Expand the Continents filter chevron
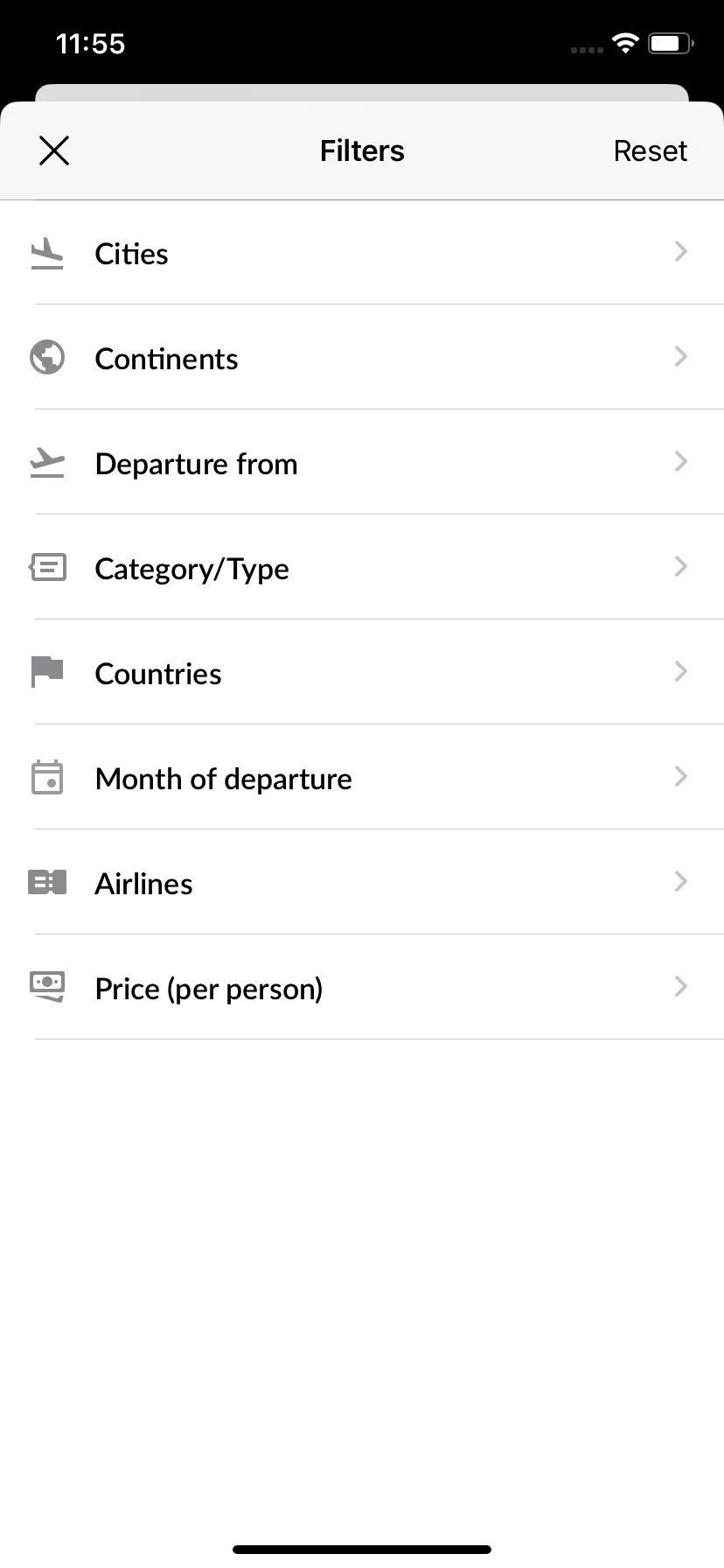The height and width of the screenshot is (1568, 724). coord(681,357)
